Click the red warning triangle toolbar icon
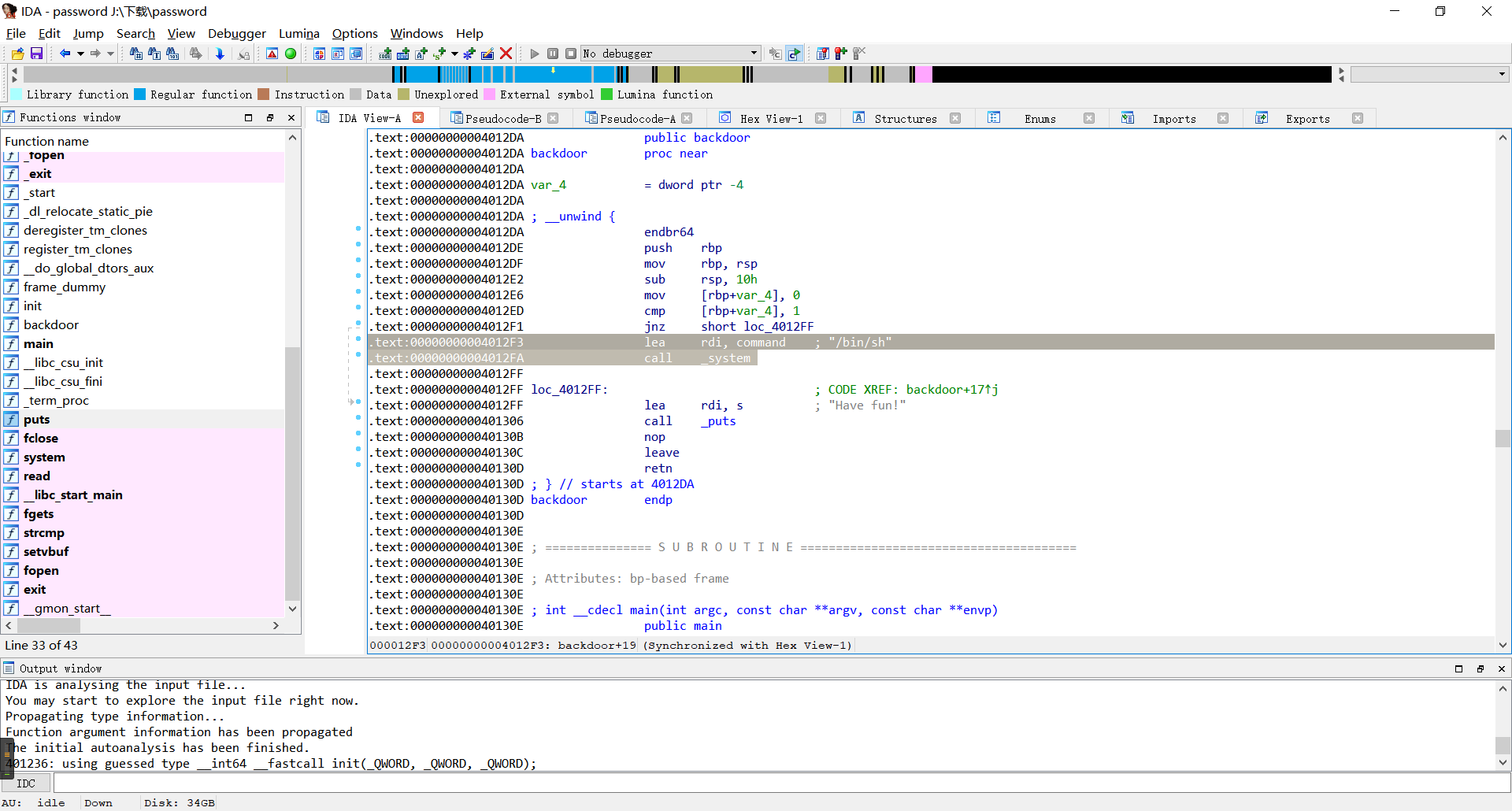 click(x=272, y=54)
